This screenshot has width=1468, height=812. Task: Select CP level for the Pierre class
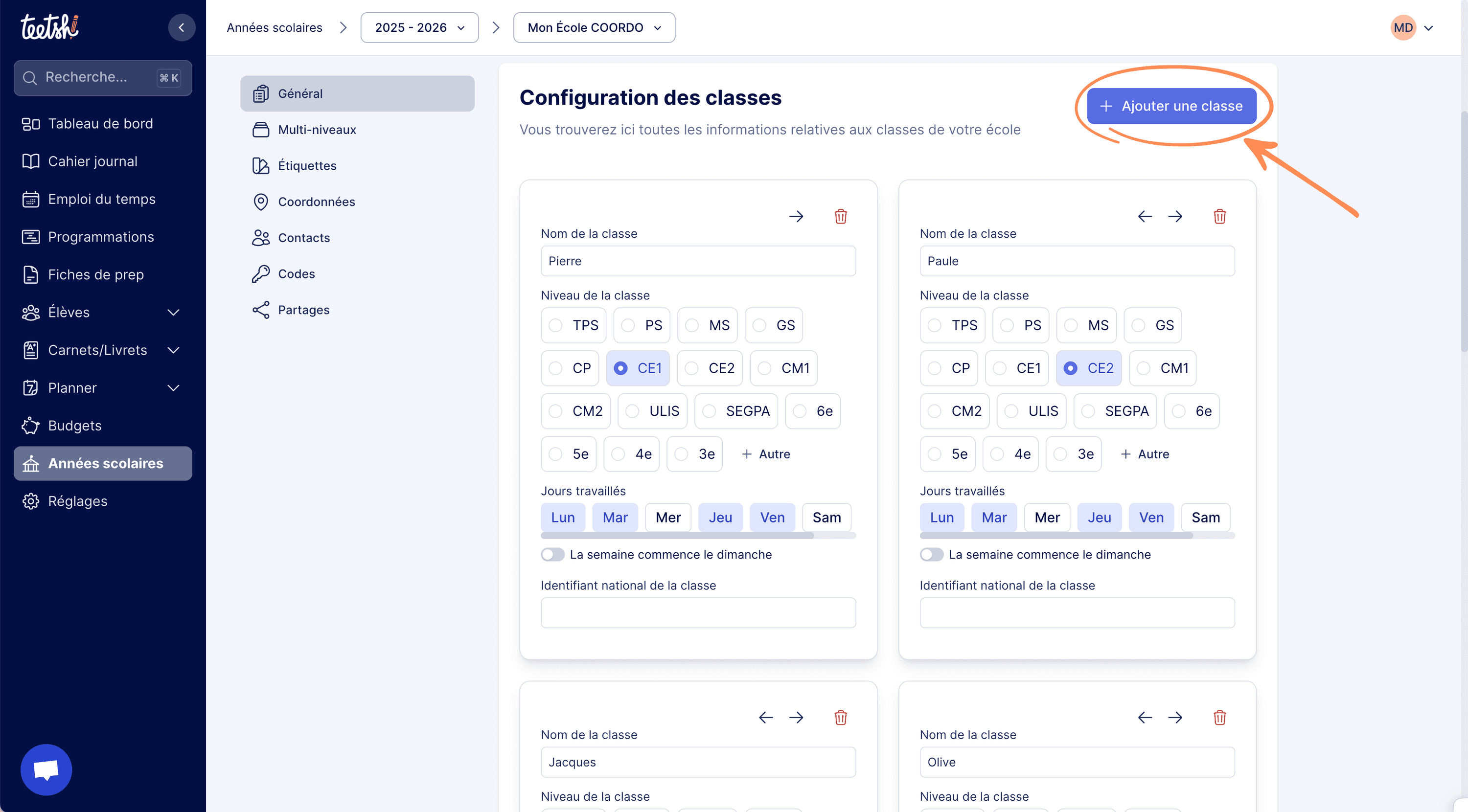click(570, 368)
